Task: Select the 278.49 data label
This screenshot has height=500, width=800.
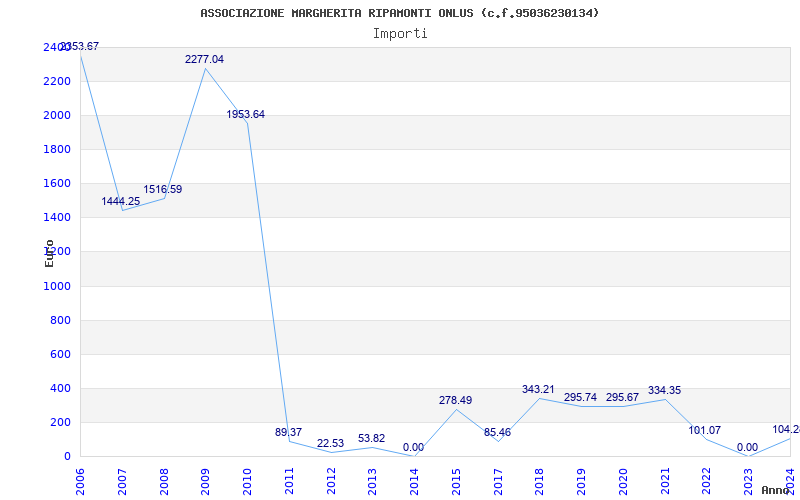Action: click(x=455, y=400)
